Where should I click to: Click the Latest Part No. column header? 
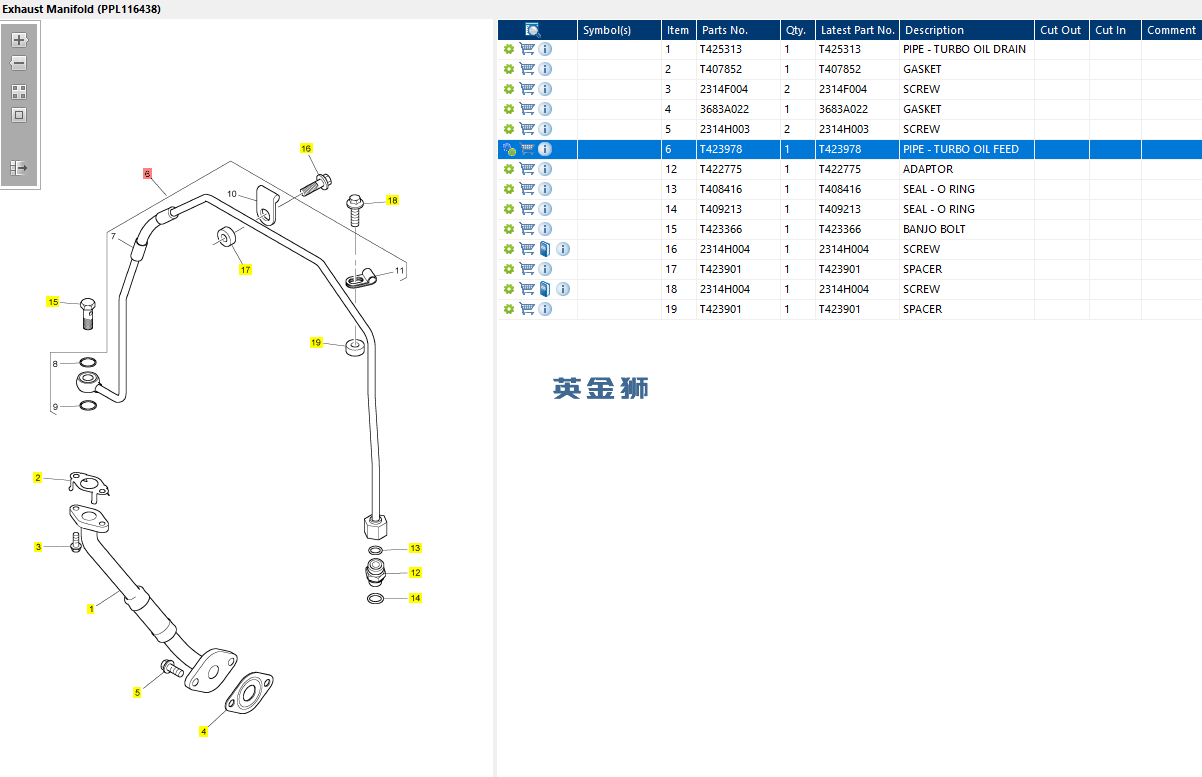pos(857,30)
